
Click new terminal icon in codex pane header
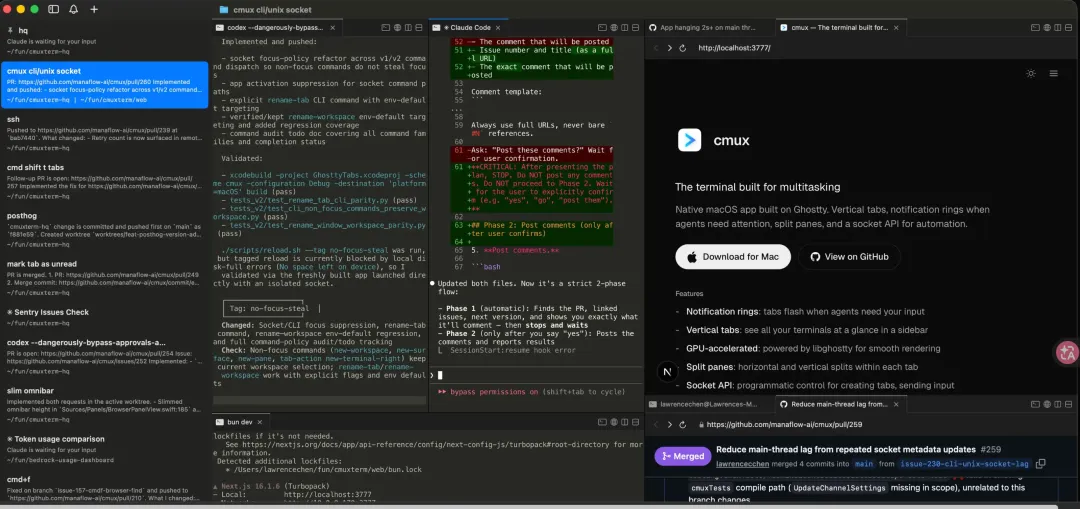coord(386,28)
